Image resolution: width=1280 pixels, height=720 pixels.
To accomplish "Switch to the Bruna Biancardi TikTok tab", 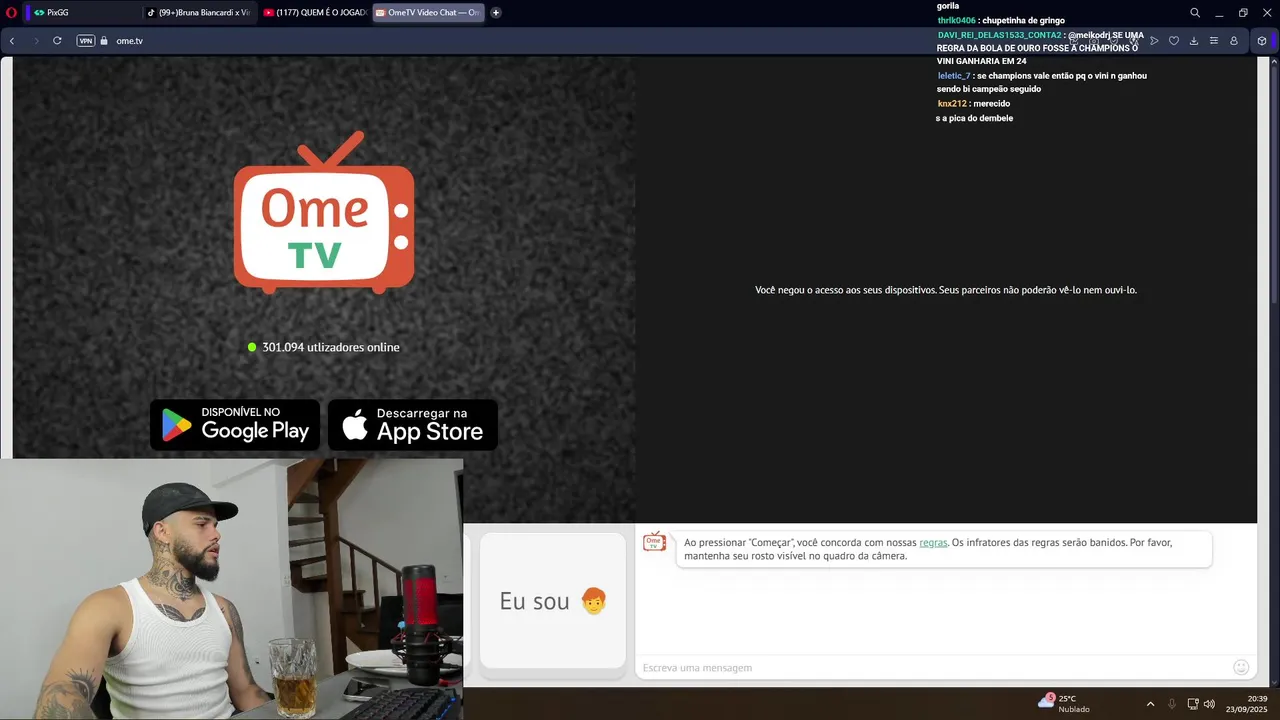I will tap(198, 12).
